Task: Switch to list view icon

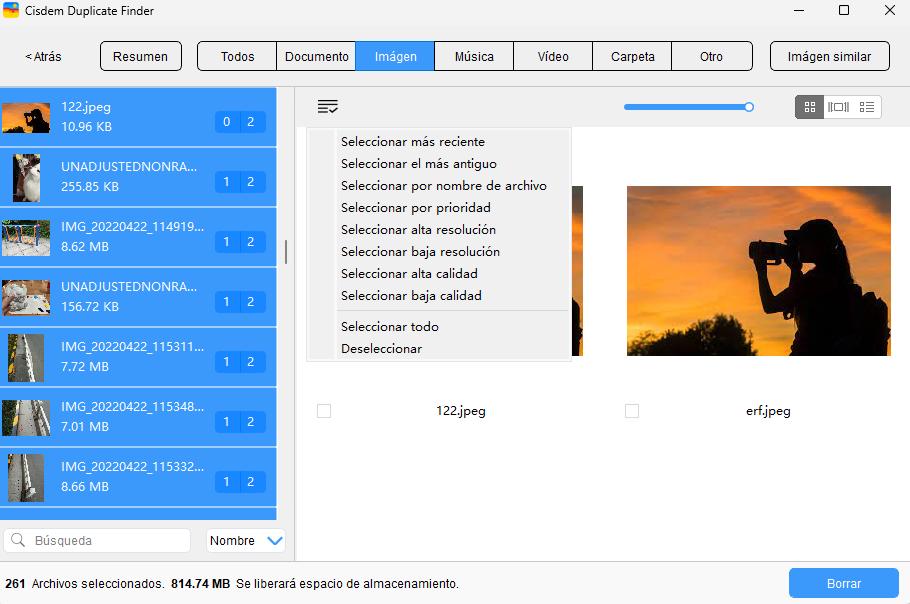Action: tap(868, 108)
